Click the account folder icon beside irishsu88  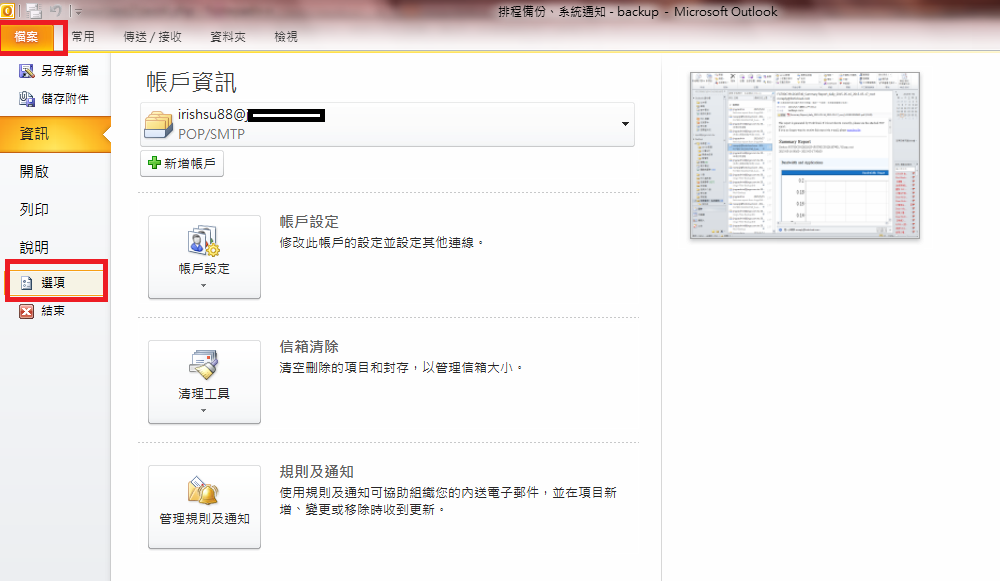pos(158,124)
